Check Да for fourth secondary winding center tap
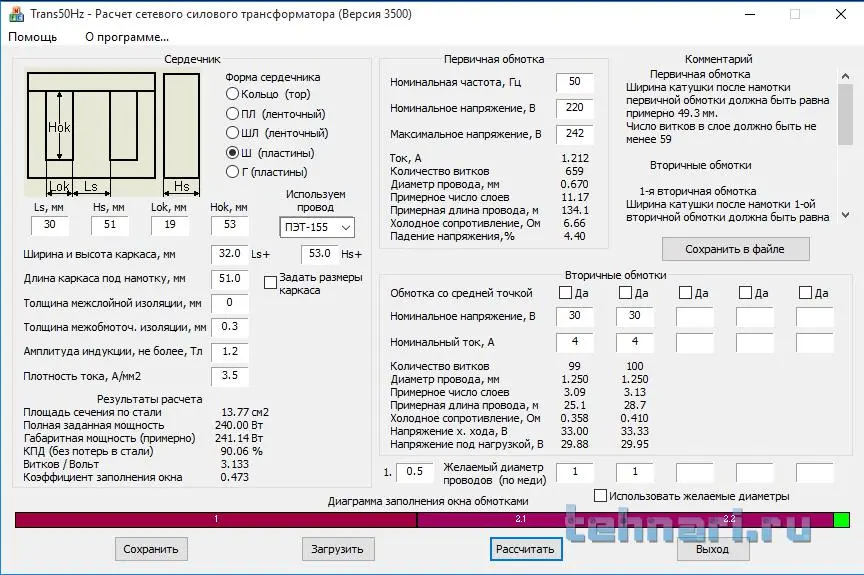Viewport: 864px width, 575px height. point(745,292)
